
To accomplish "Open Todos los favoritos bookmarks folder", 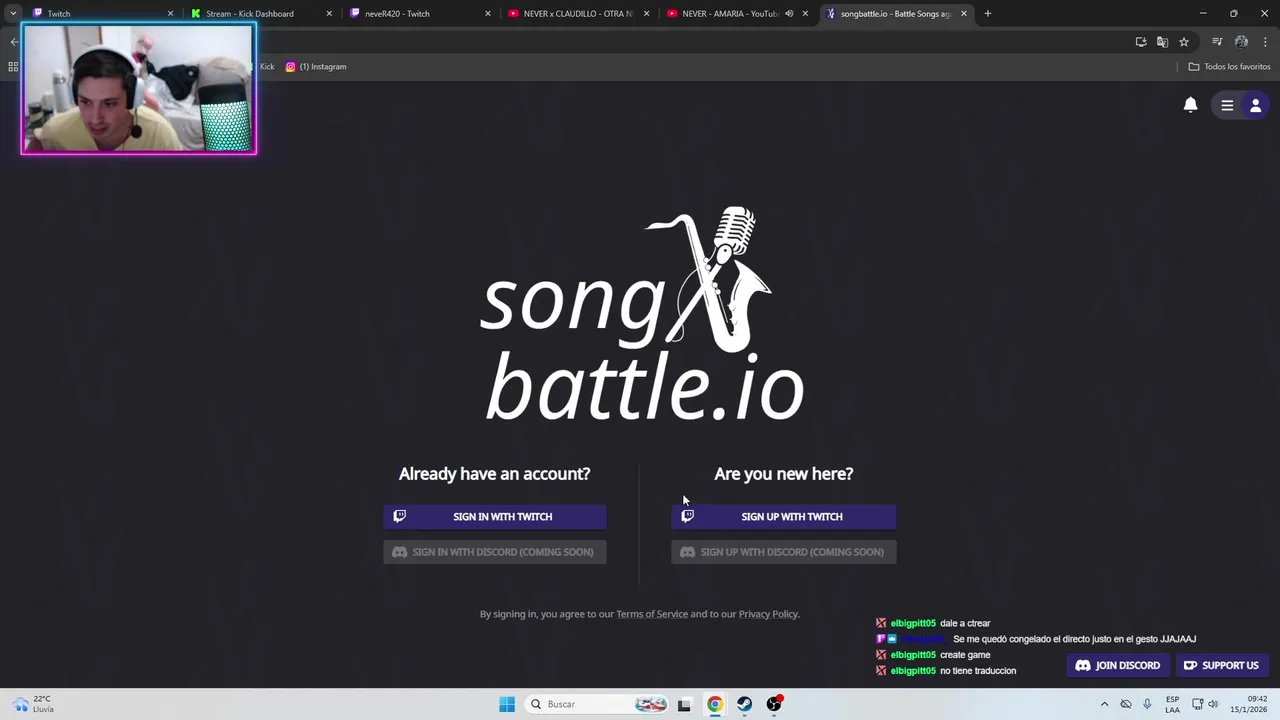I will tap(1230, 67).
